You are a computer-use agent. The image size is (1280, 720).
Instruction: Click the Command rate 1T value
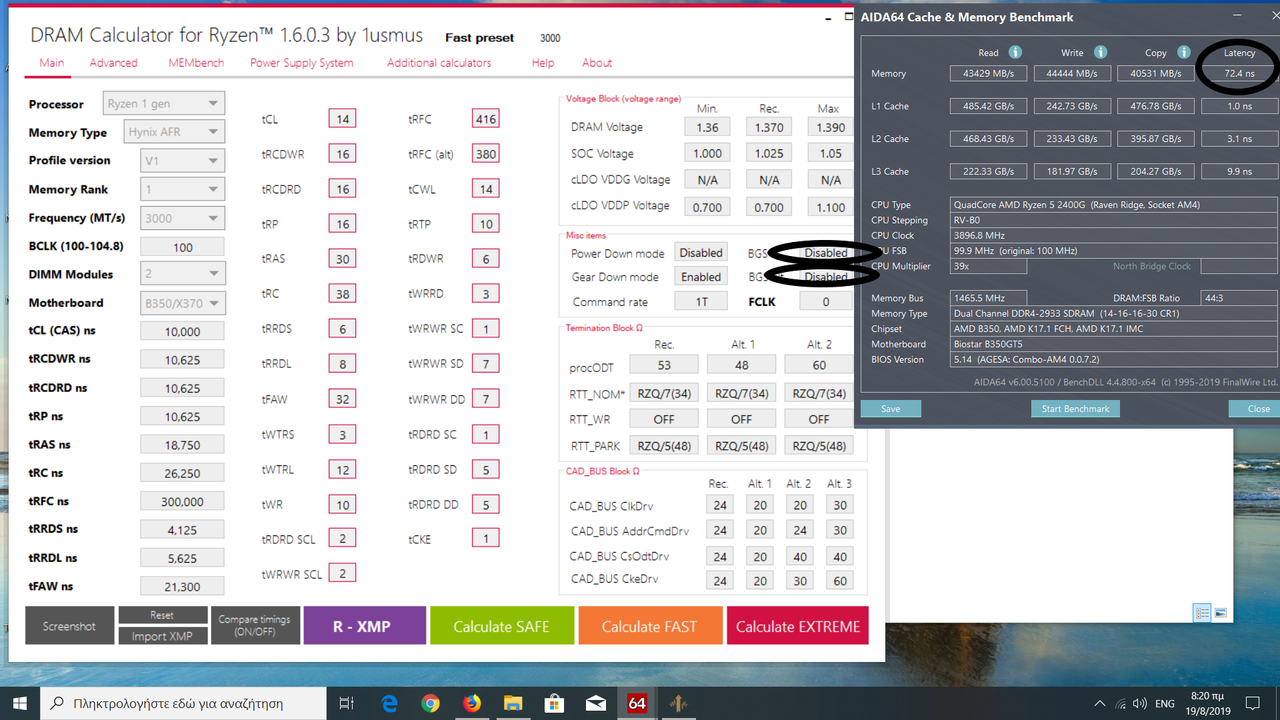pyautogui.click(x=701, y=301)
